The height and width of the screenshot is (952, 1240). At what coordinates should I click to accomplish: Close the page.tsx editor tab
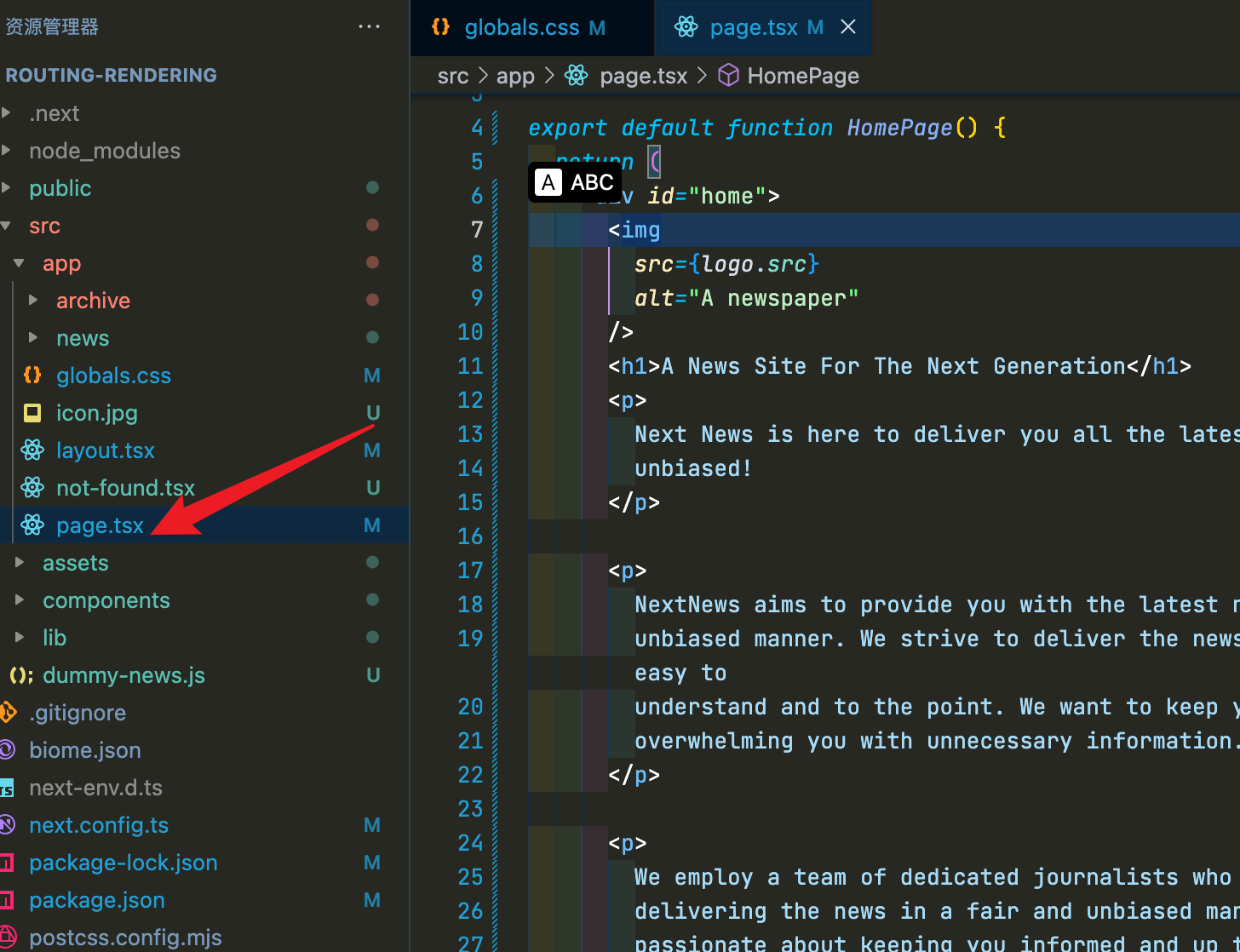click(848, 27)
